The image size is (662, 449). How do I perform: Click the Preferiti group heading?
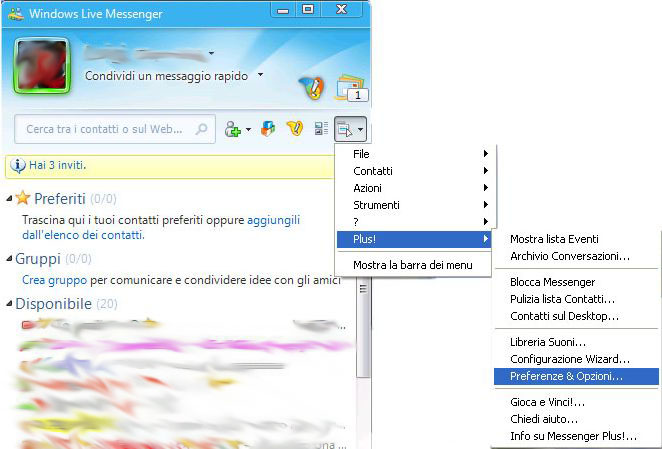[x=60, y=198]
